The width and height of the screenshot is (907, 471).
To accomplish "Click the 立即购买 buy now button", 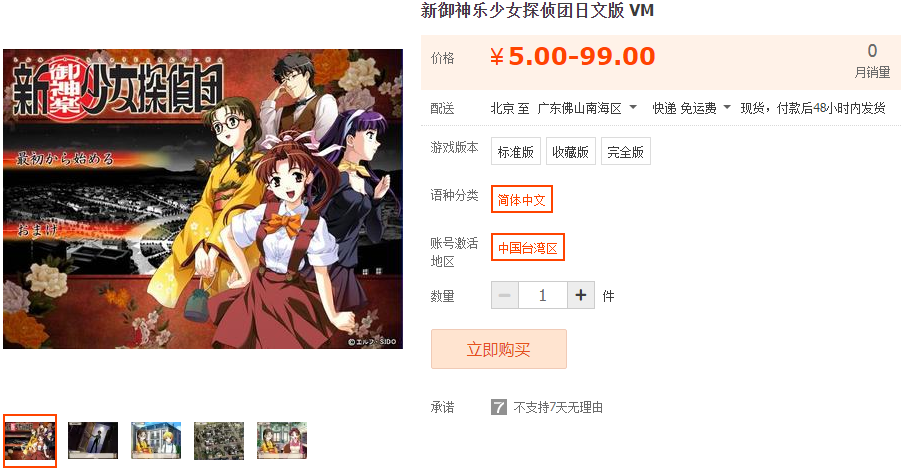I will [499, 349].
